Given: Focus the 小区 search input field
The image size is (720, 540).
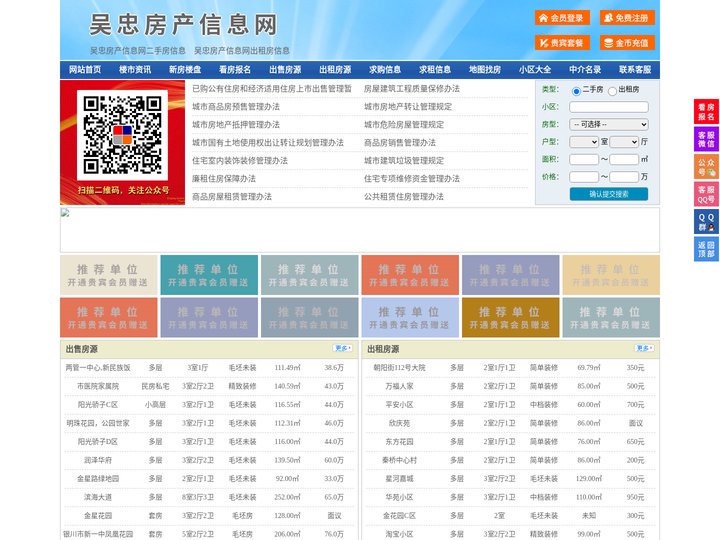Looking at the screenshot, I should point(609,107).
